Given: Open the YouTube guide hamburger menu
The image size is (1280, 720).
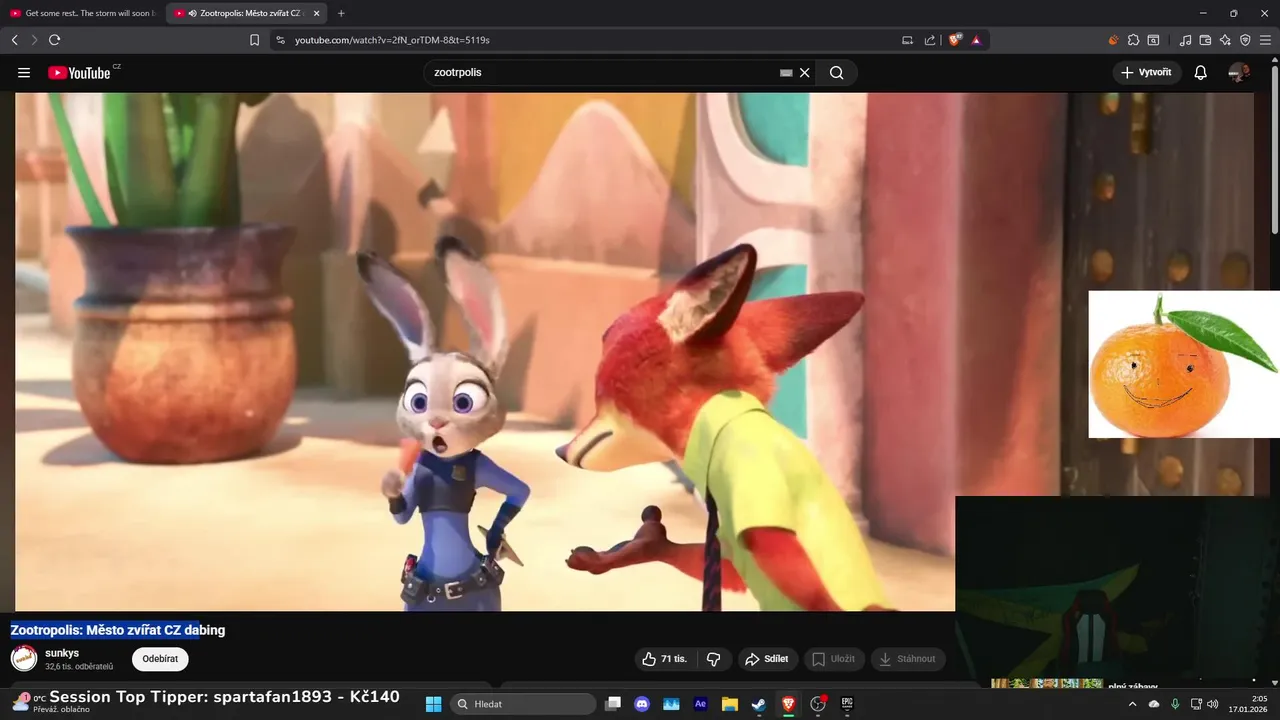Looking at the screenshot, I should pos(24,72).
